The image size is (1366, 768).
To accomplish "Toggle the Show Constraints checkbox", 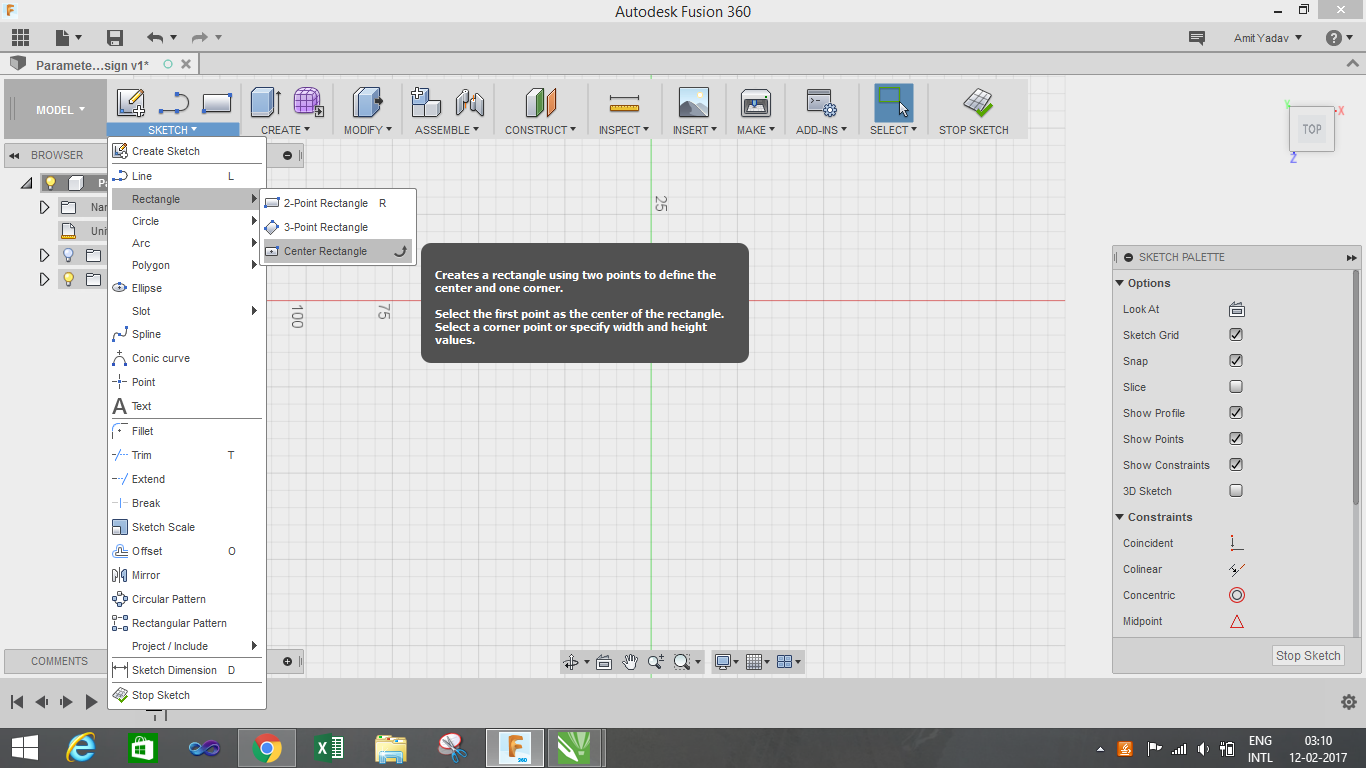I will 1236,465.
